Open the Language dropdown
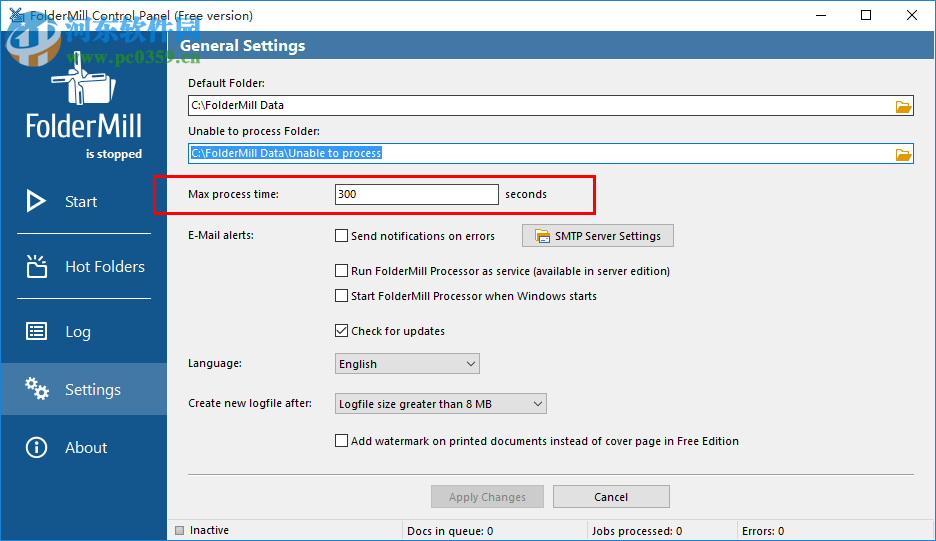This screenshot has width=936, height=541. click(407, 364)
